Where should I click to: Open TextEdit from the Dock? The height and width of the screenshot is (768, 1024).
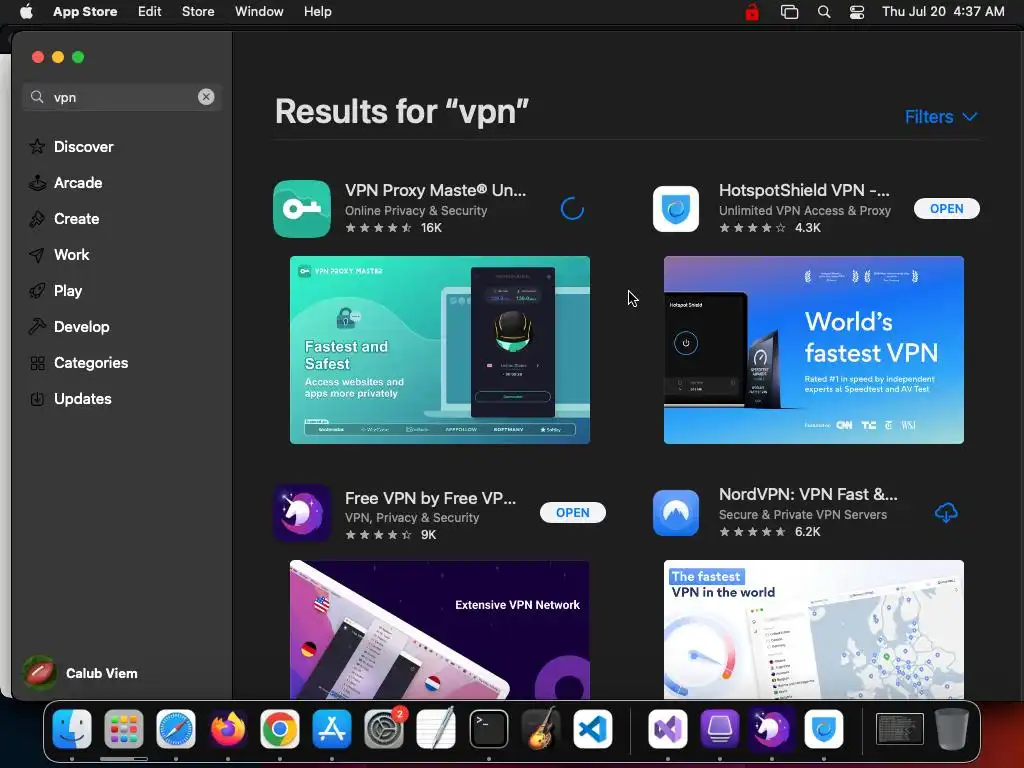tap(436, 729)
